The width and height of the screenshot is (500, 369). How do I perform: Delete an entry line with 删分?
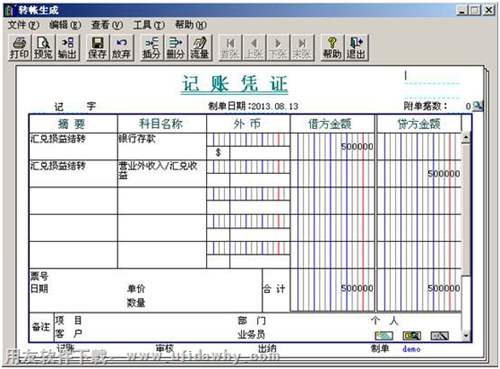tap(176, 48)
